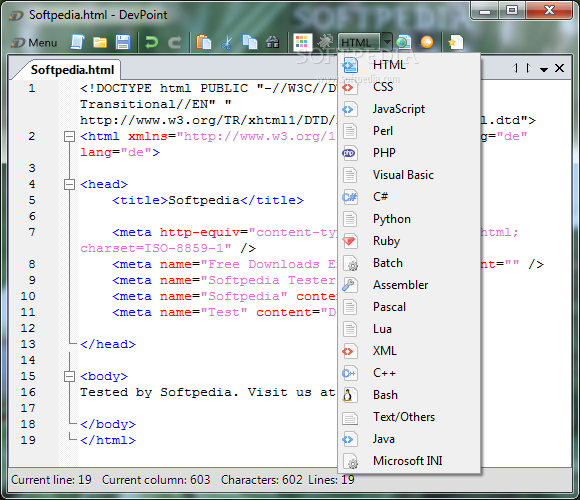Click the 'Current column: 603' status text
The width and height of the screenshot is (580, 500).
[x=156, y=480]
